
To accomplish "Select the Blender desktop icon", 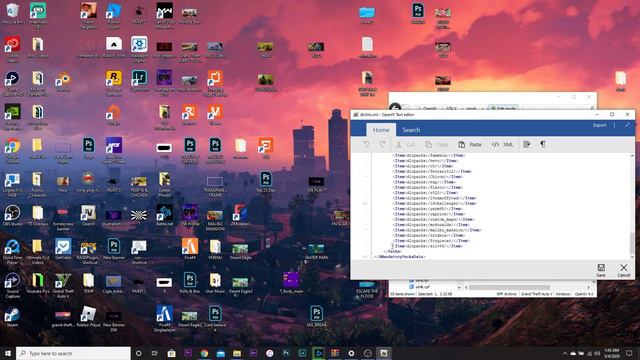I will point(63,81).
